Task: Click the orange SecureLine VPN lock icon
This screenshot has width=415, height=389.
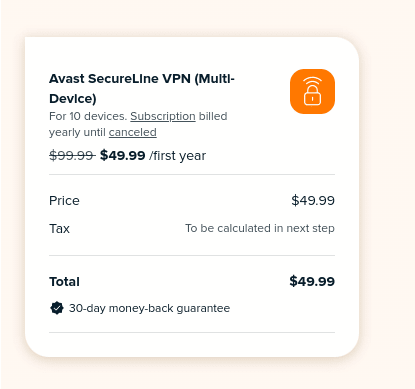Action: click(x=312, y=91)
